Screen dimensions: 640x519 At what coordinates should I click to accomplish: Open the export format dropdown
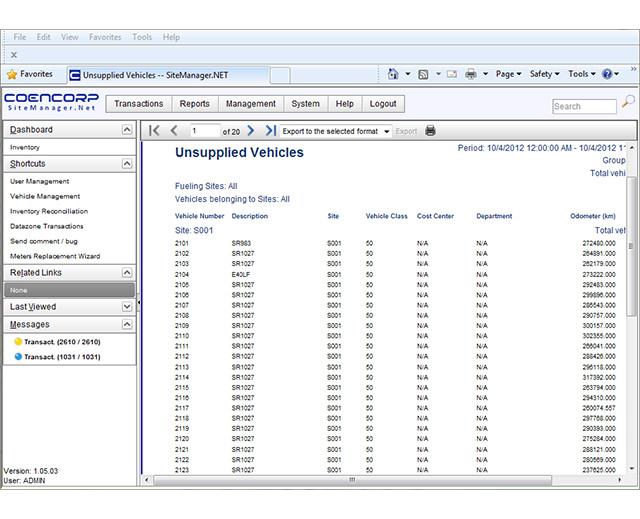click(x=386, y=130)
